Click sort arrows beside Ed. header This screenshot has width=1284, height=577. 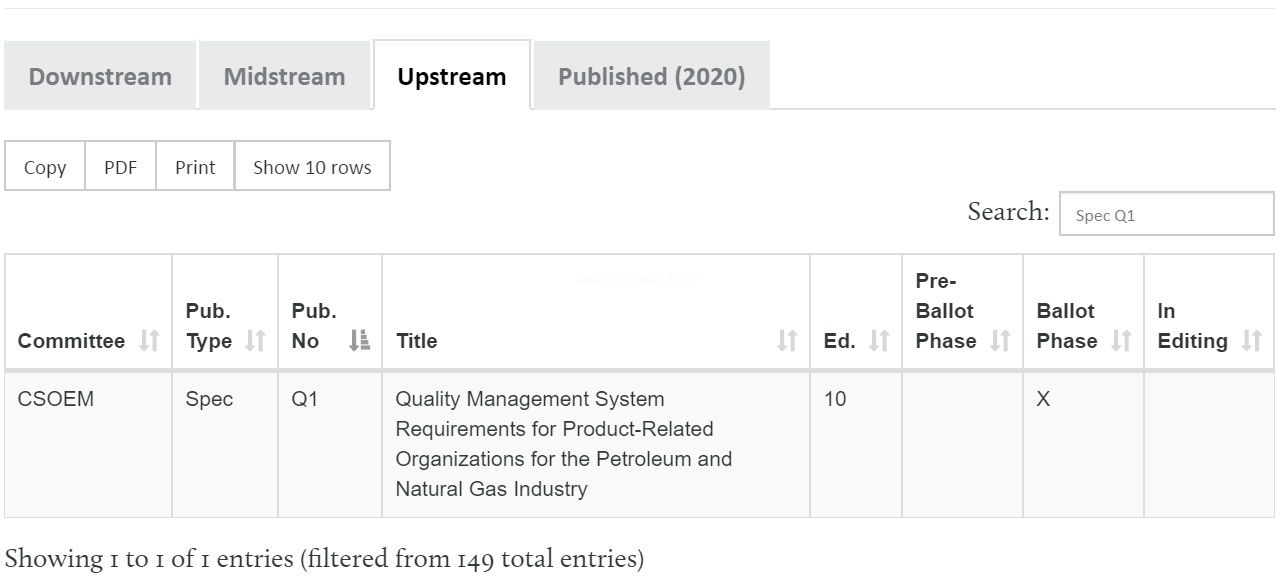879,341
